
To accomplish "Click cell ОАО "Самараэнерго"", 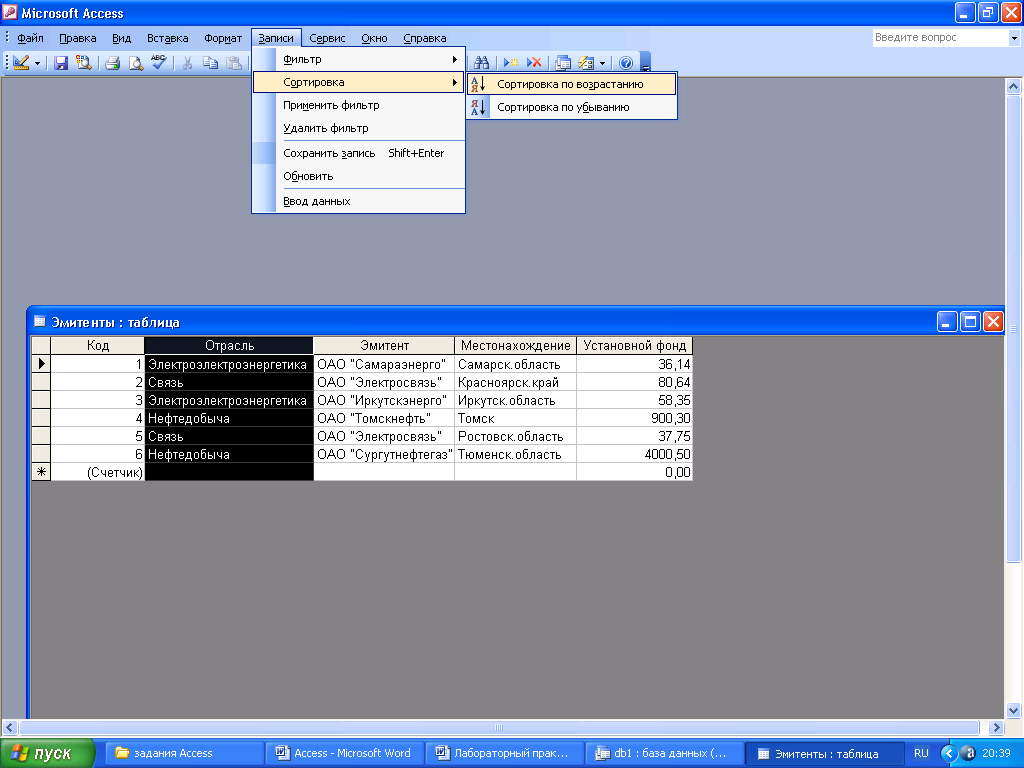I will [x=384, y=364].
